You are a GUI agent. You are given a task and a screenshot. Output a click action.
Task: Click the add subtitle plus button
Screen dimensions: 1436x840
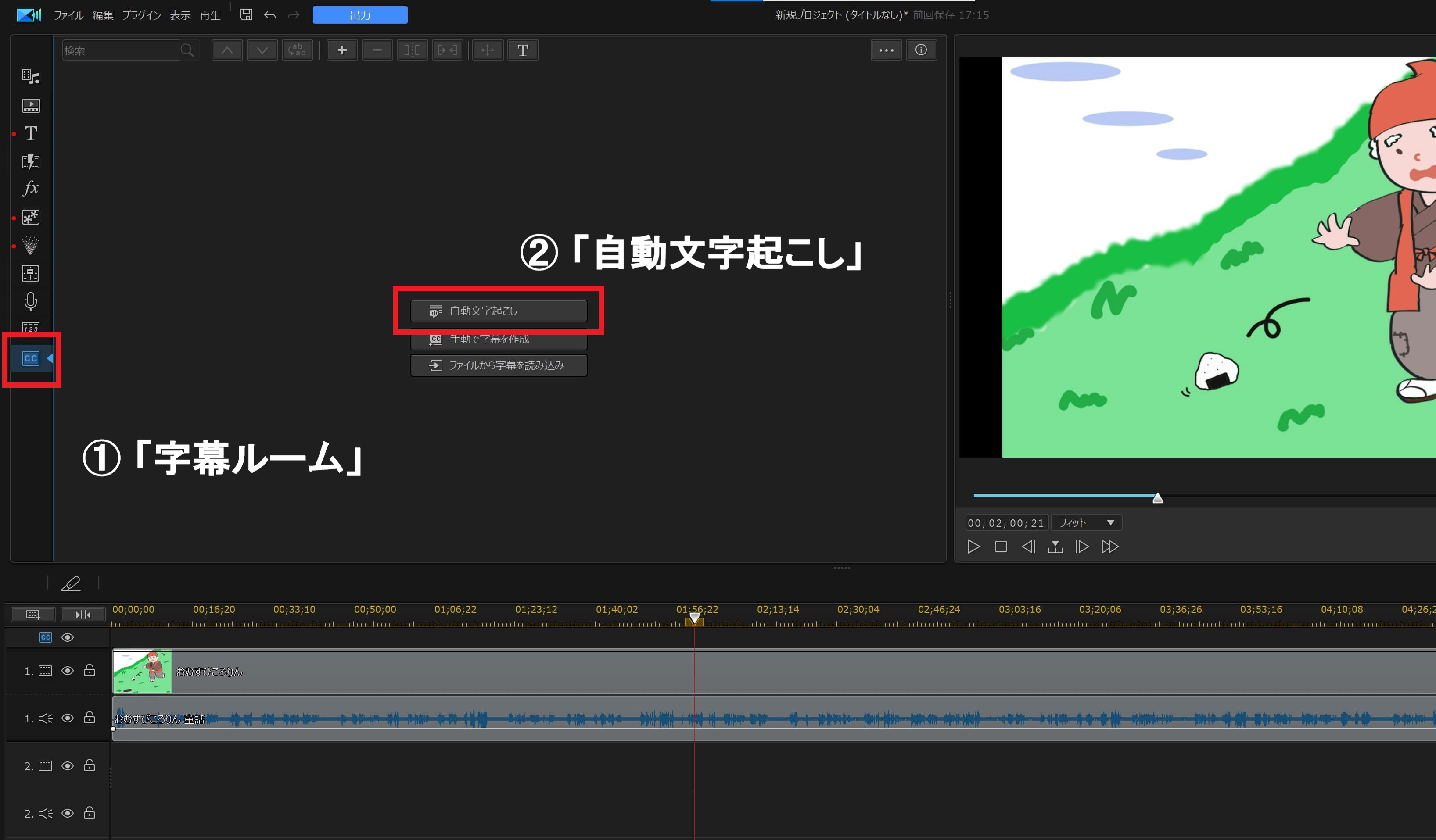[342, 50]
